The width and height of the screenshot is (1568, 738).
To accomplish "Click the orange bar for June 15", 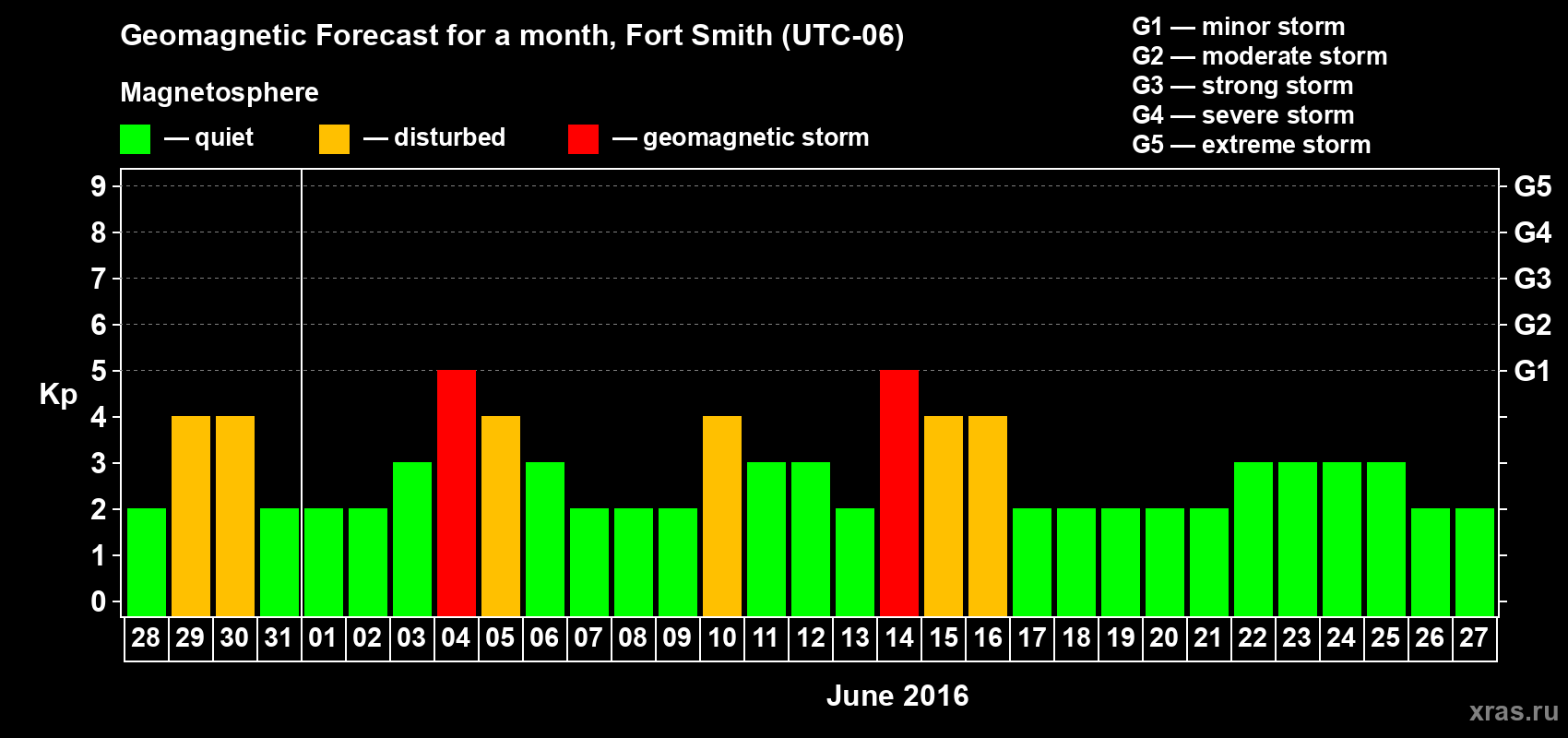I will 944,516.
